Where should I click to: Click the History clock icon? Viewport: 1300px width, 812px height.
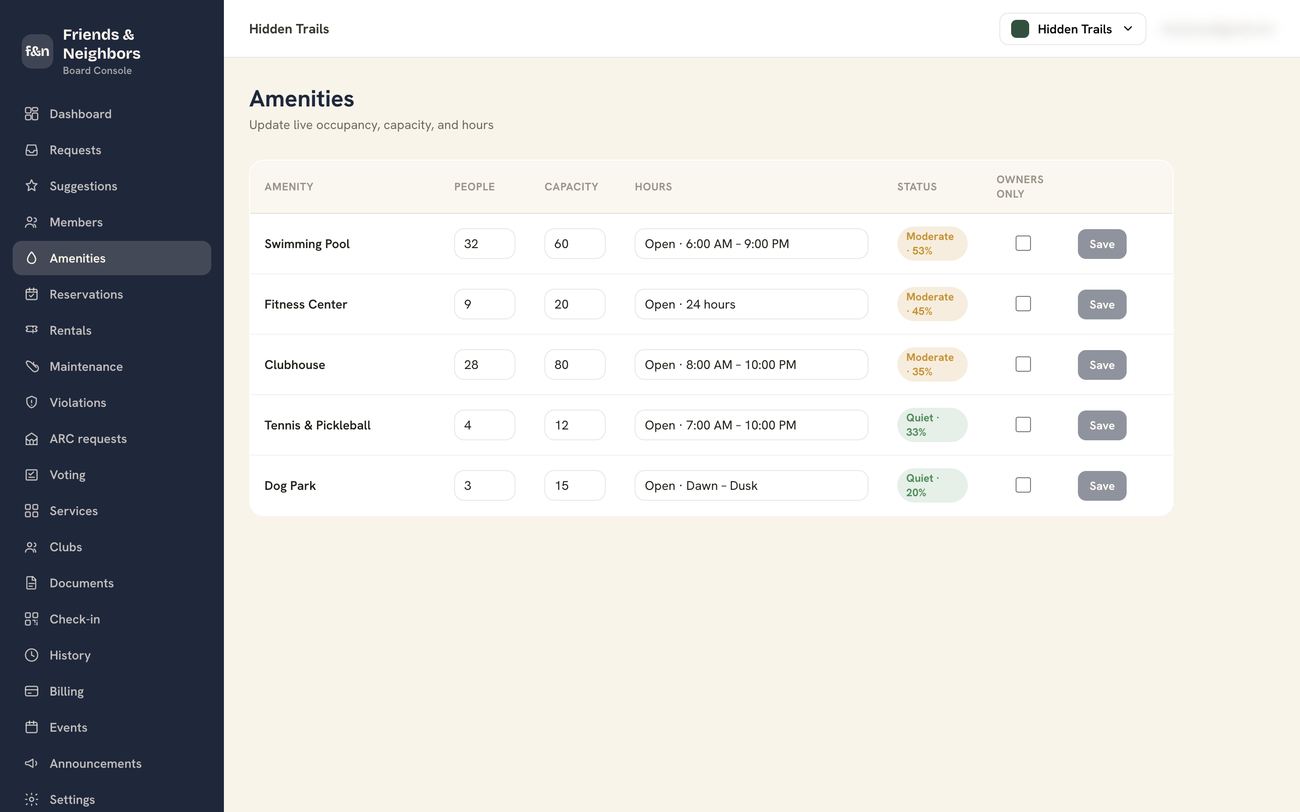click(x=32, y=655)
